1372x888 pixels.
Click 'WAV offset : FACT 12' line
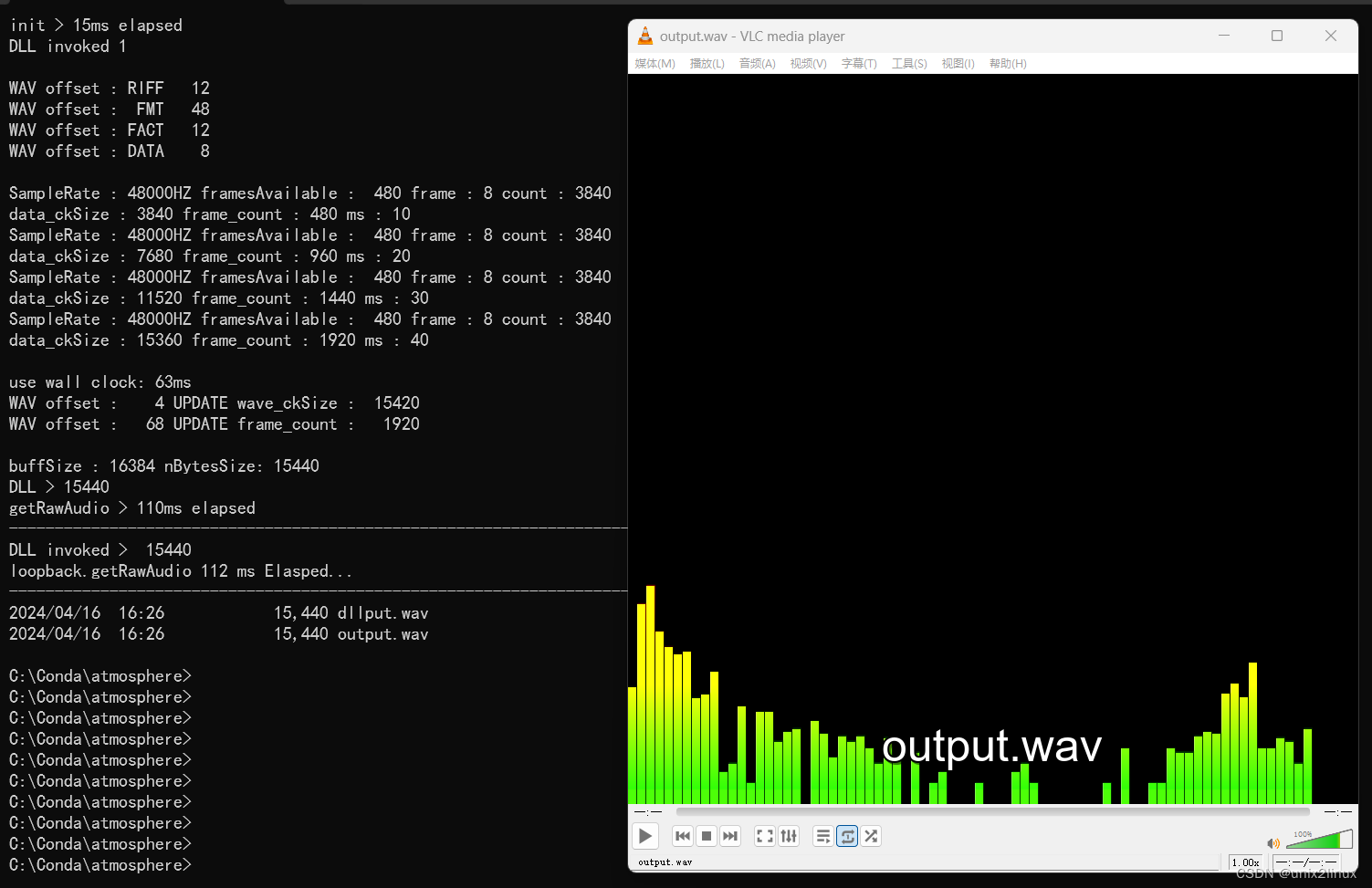pos(110,130)
